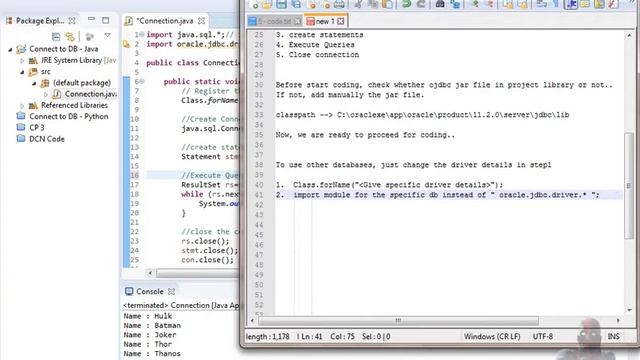Click the Redo arrow icon in Notepad++
This screenshot has height=360, width=640.
(x=421, y=4)
